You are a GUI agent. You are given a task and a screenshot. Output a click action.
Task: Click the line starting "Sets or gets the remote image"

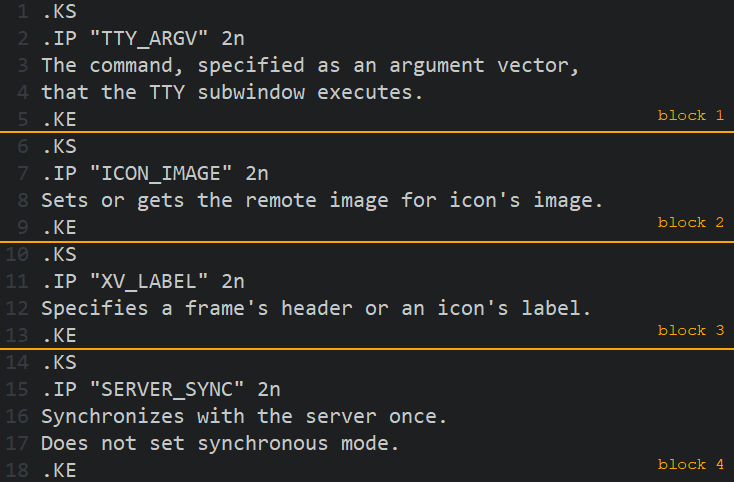(x=322, y=201)
